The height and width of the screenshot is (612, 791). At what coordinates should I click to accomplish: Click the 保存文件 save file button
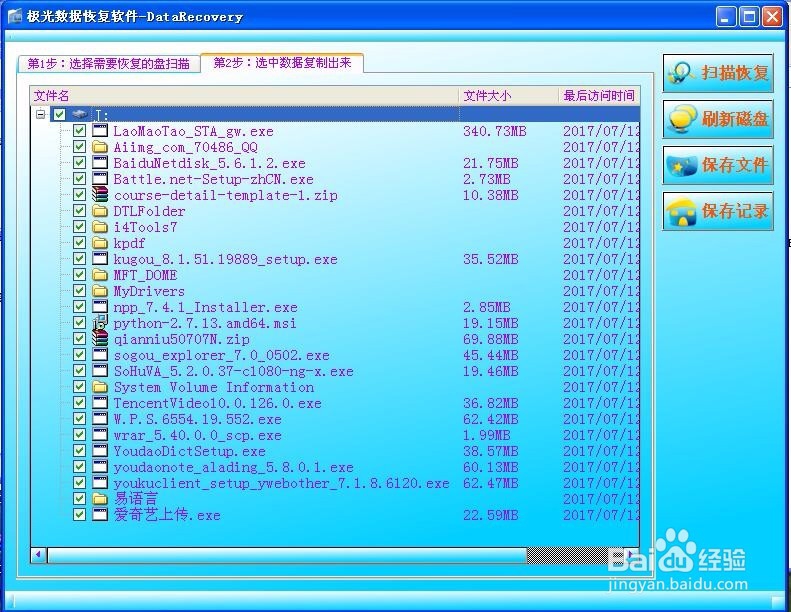pyautogui.click(x=718, y=165)
